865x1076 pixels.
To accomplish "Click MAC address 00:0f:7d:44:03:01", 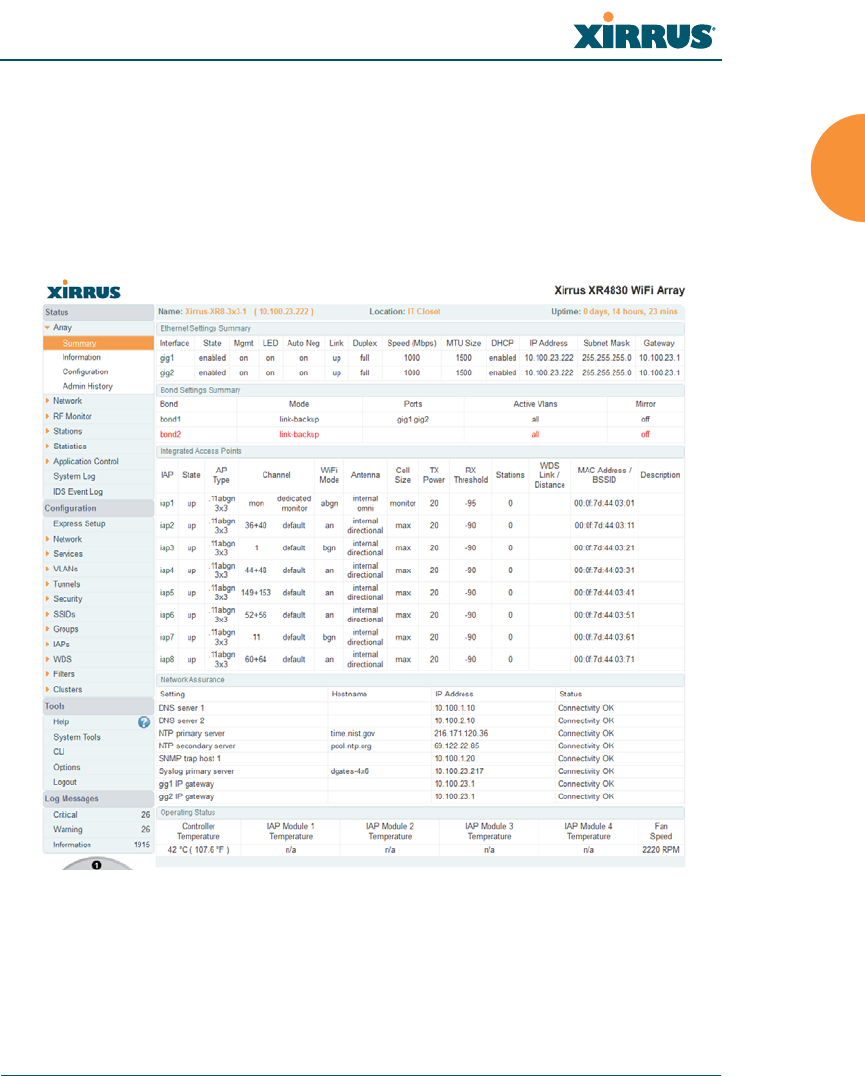I will tap(604, 503).
